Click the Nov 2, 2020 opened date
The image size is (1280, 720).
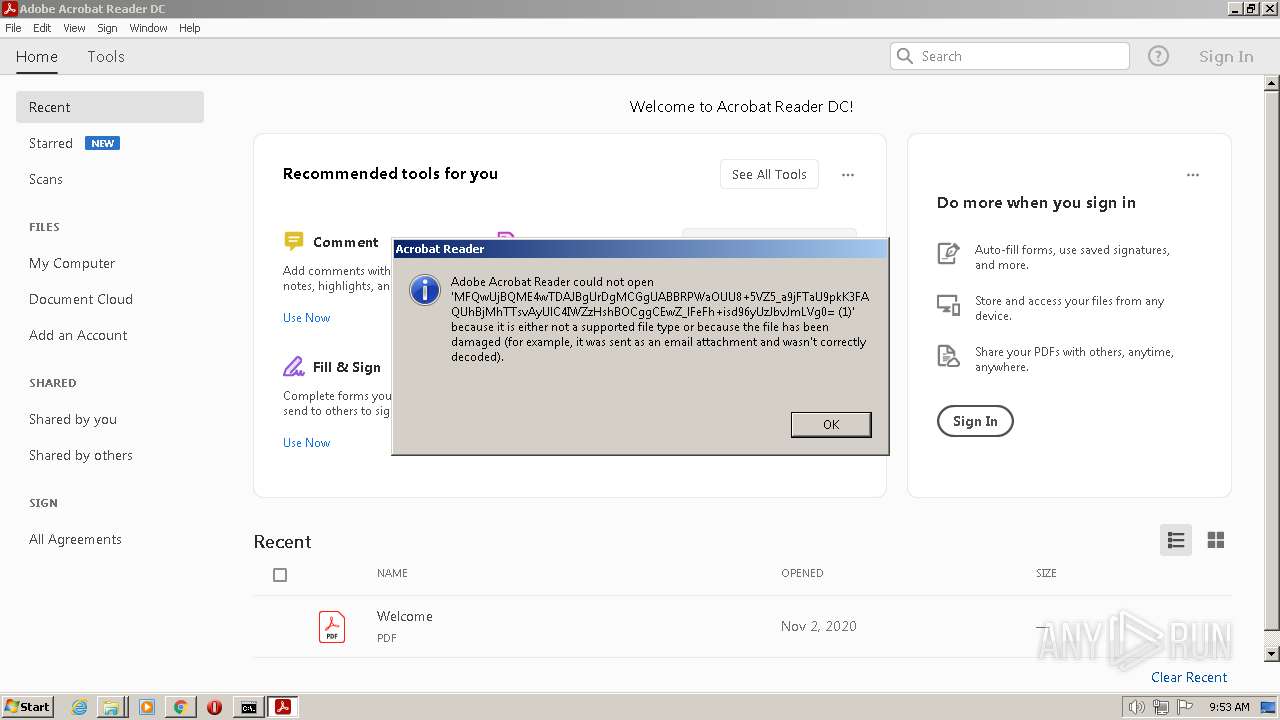tap(819, 626)
